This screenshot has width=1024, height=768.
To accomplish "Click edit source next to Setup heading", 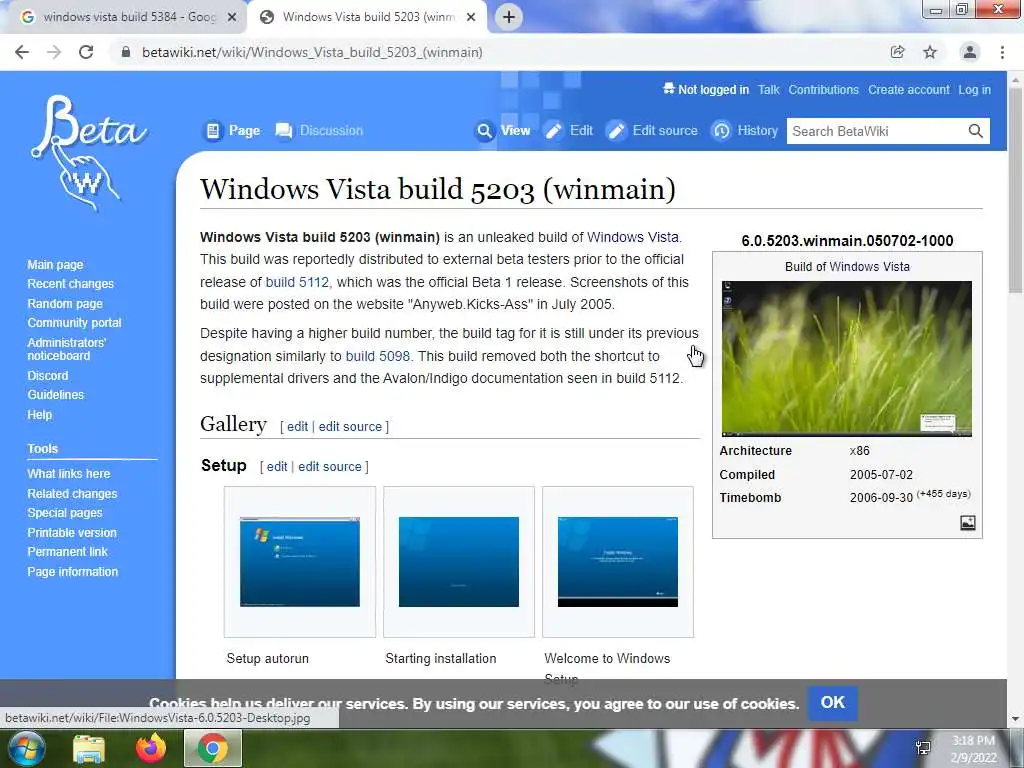I will (330, 466).
